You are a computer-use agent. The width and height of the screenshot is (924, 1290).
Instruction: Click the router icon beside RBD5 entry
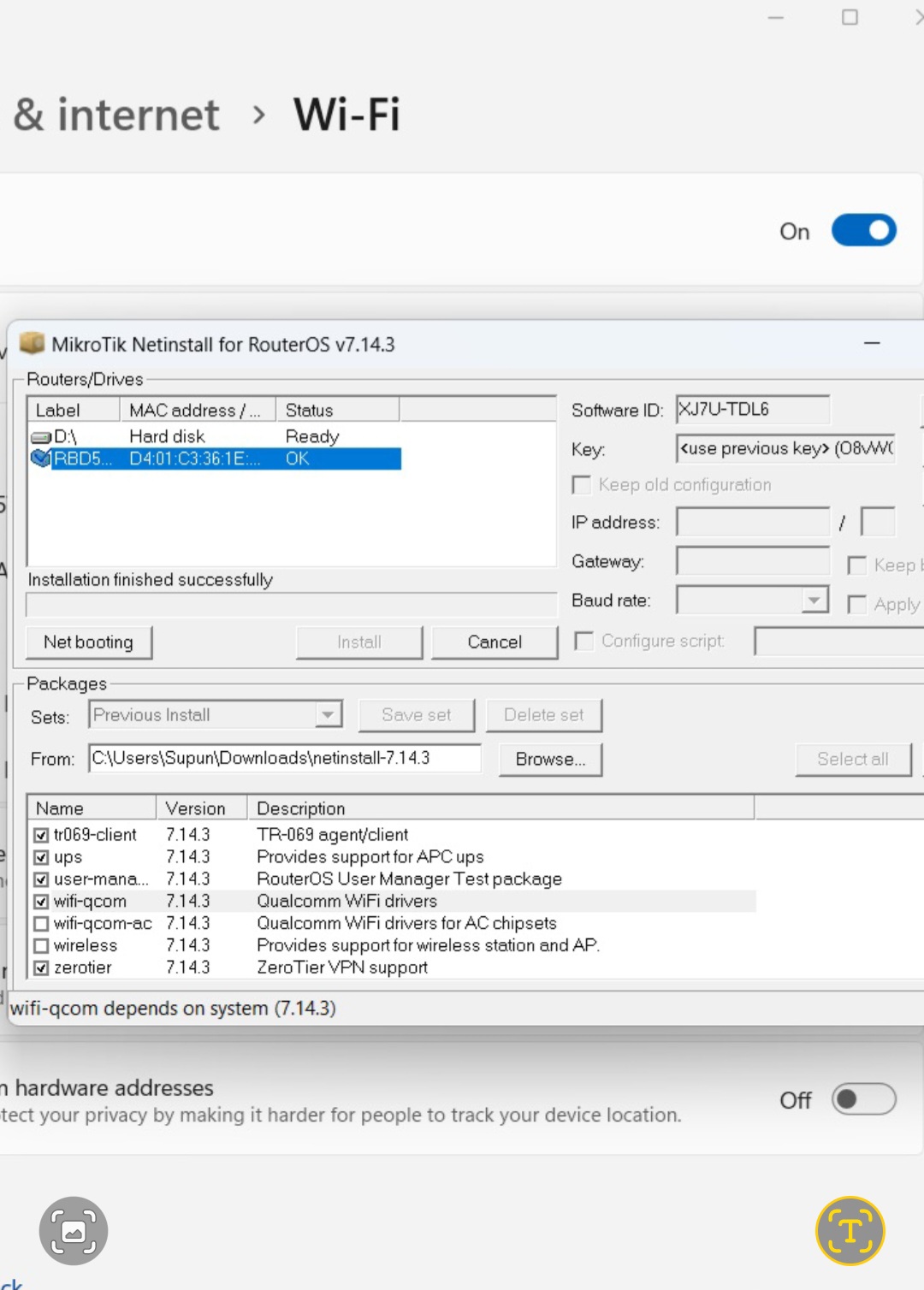coord(42,459)
